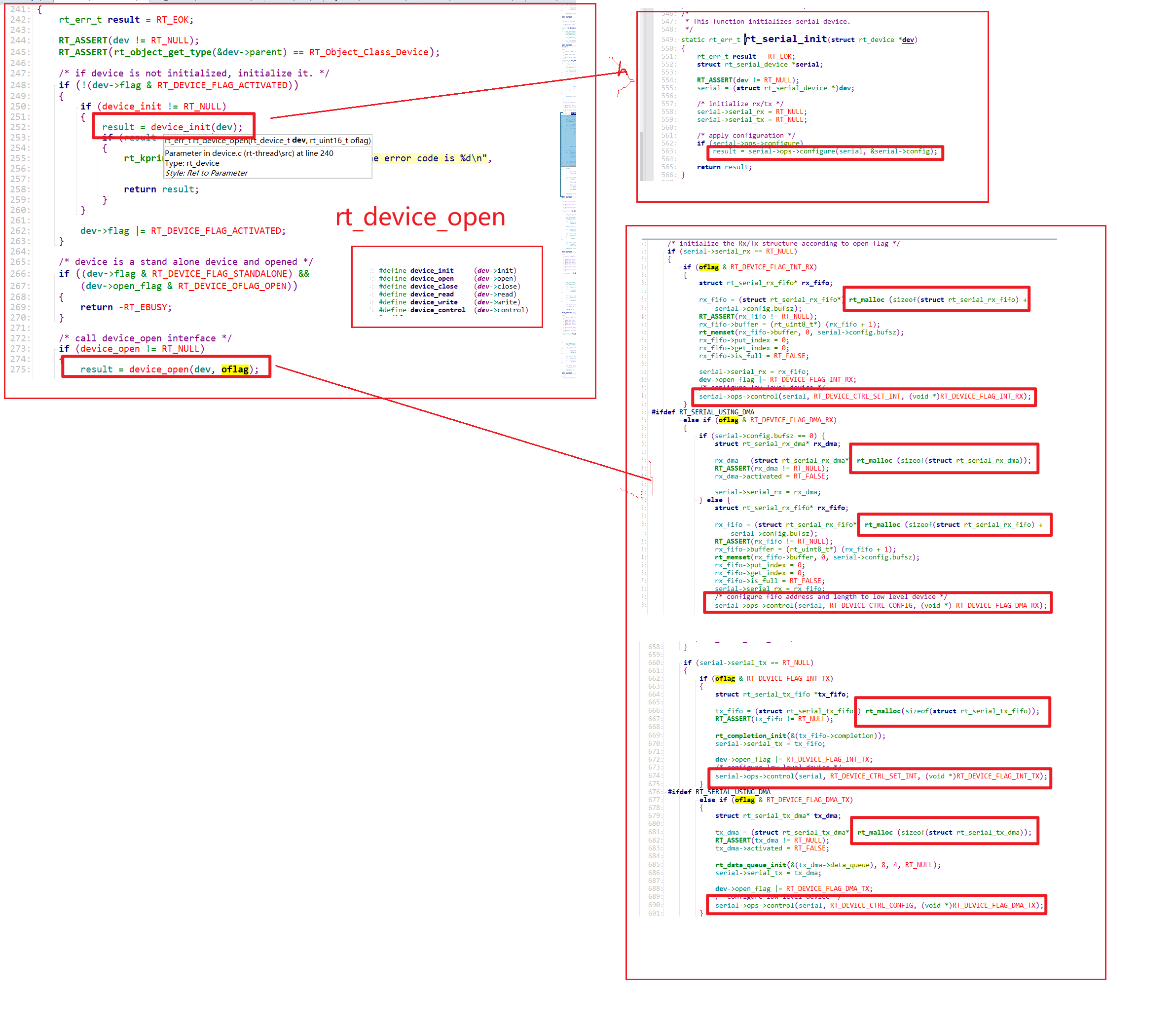This screenshot has width=1176, height=1030.
Task: Click 'return result;' on line 565
Action: click(724, 167)
